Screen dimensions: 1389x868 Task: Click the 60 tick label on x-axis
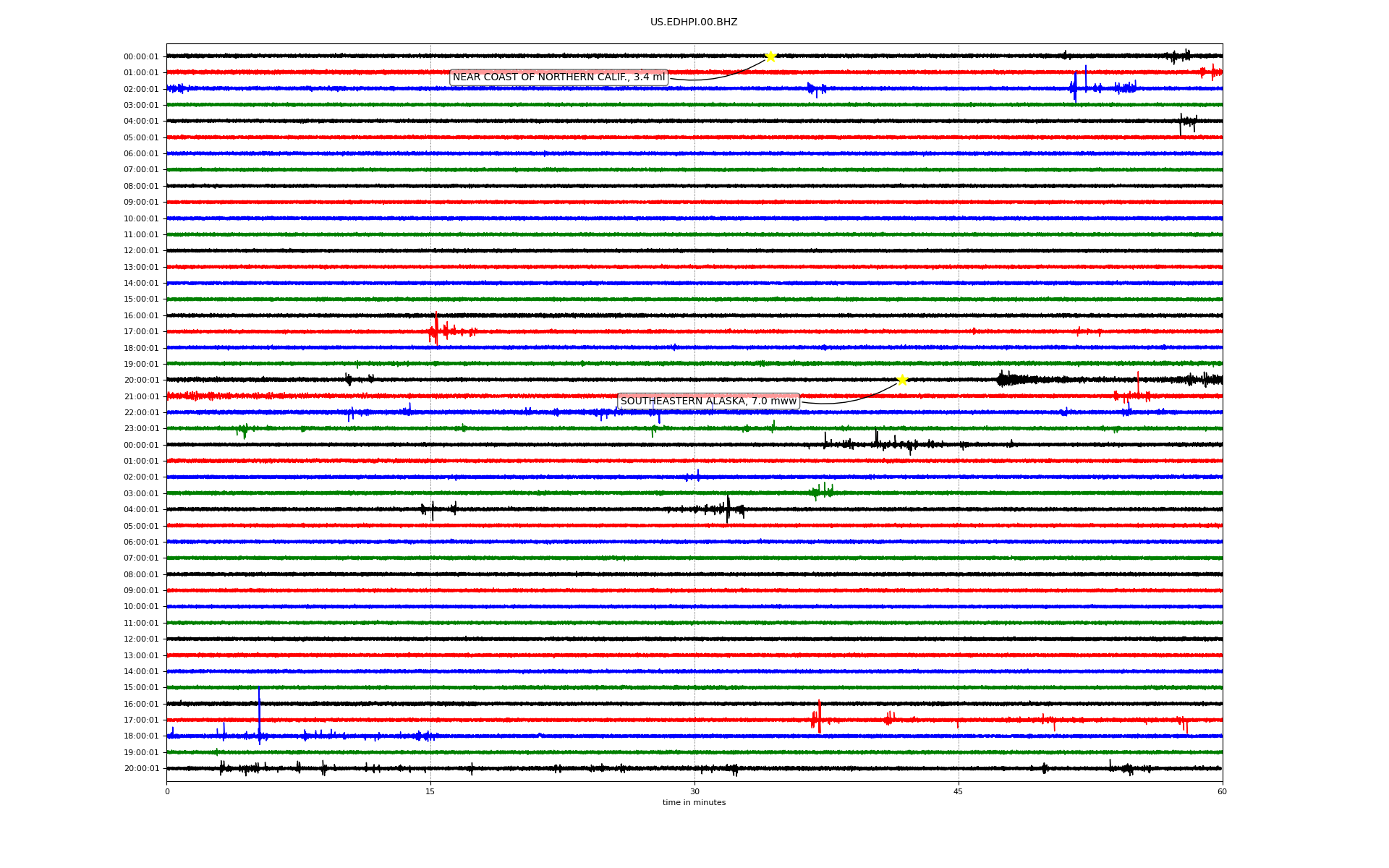(1222, 791)
